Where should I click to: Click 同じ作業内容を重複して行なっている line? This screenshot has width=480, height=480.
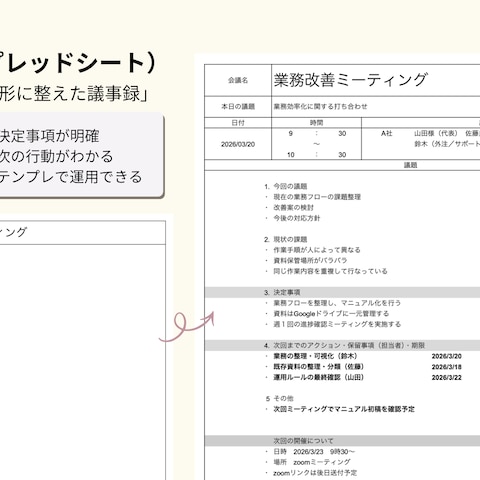(330, 271)
